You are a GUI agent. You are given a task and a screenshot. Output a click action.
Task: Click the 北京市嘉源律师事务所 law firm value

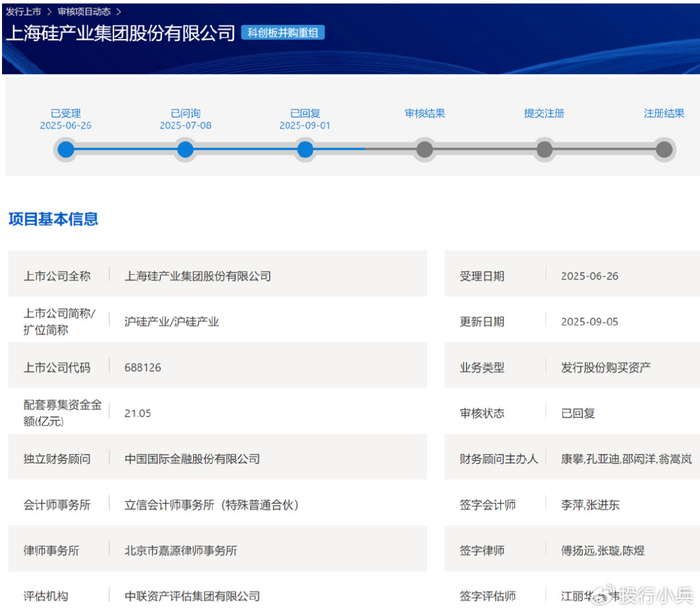[x=180, y=550]
